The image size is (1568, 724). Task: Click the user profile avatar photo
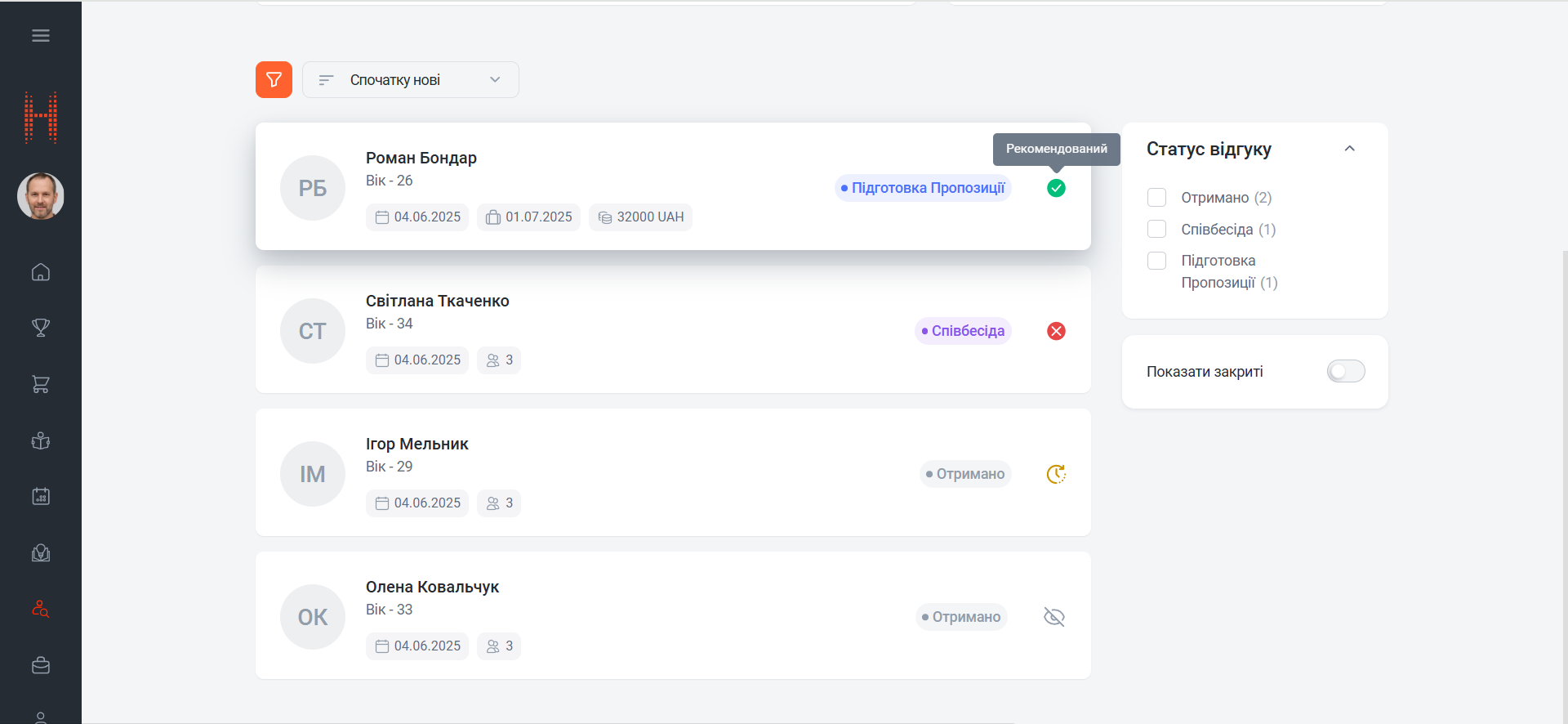[41, 196]
